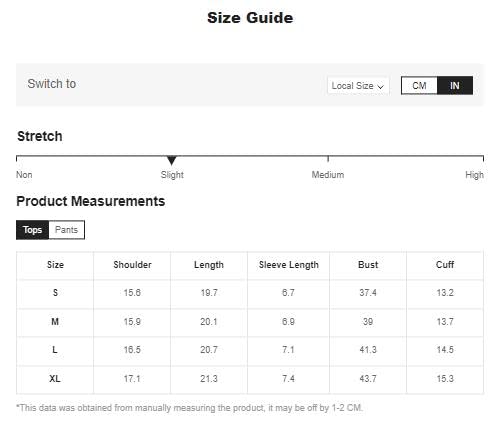Click the Cuff column header
The height and width of the screenshot is (423, 498).
445,265
